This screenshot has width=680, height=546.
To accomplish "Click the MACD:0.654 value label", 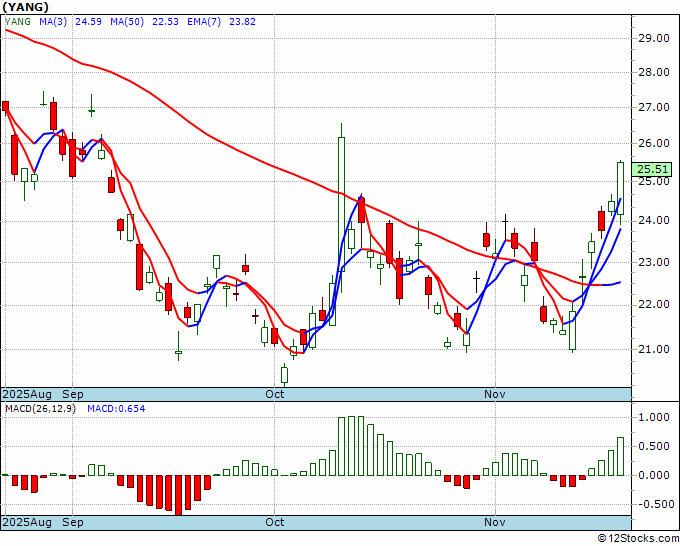I will [116, 408].
